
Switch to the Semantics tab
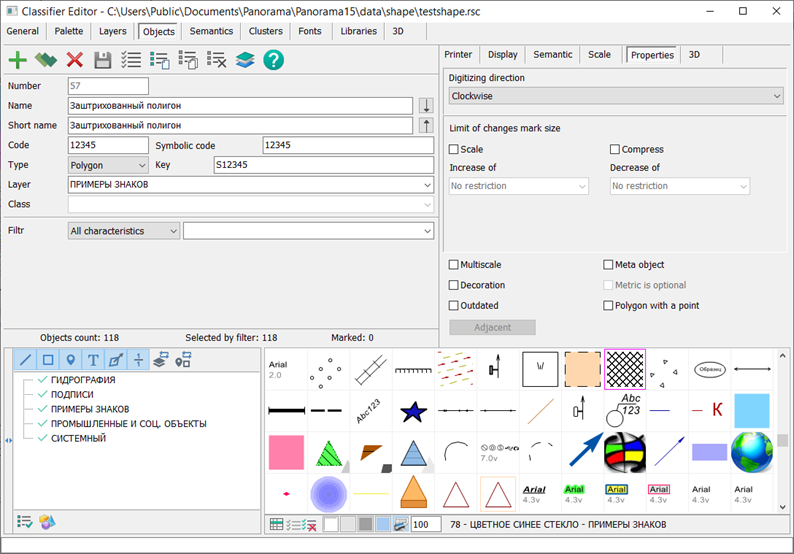[211, 31]
